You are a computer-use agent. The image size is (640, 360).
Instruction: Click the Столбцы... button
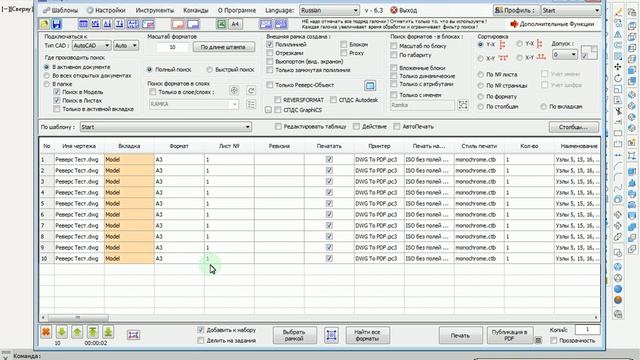click(x=573, y=127)
